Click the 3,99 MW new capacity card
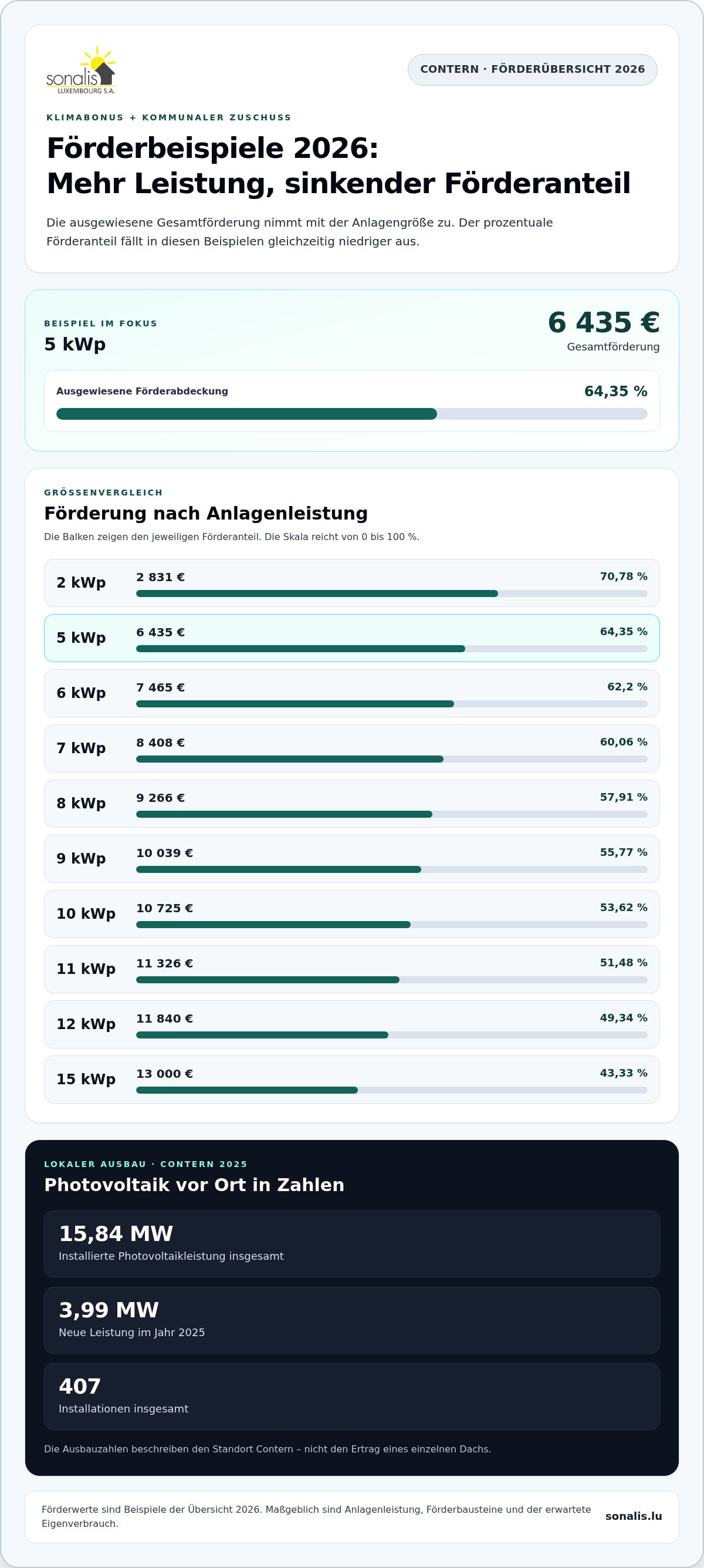This screenshot has height=1568, width=704. [x=351, y=1320]
